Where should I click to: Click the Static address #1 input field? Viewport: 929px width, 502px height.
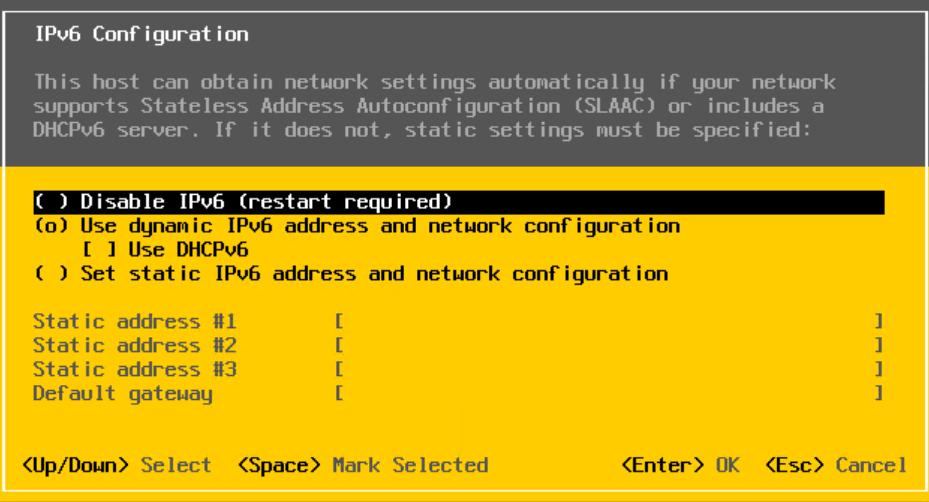pos(608,322)
